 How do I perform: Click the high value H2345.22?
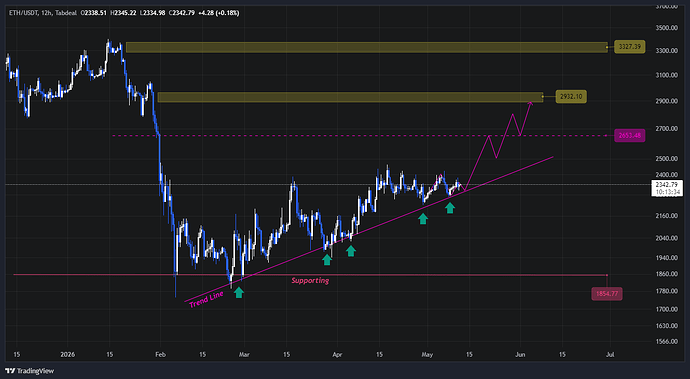tap(123, 13)
